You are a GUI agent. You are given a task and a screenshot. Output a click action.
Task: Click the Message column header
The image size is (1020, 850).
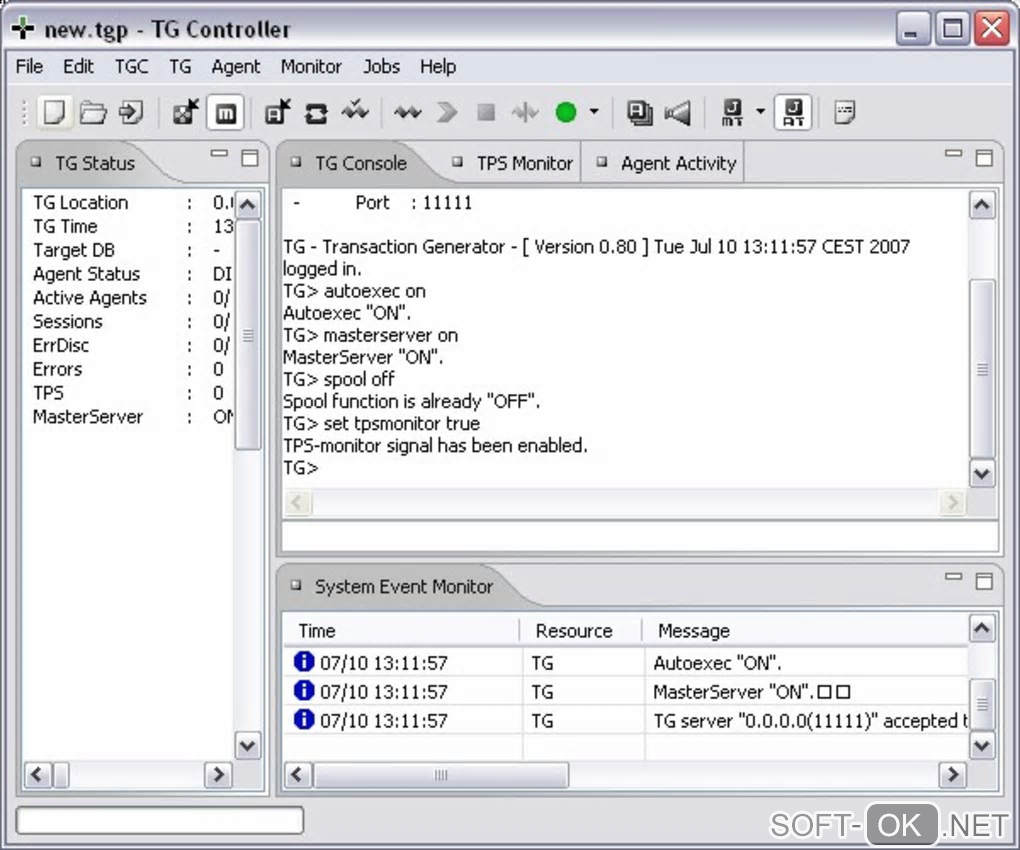[805, 631]
